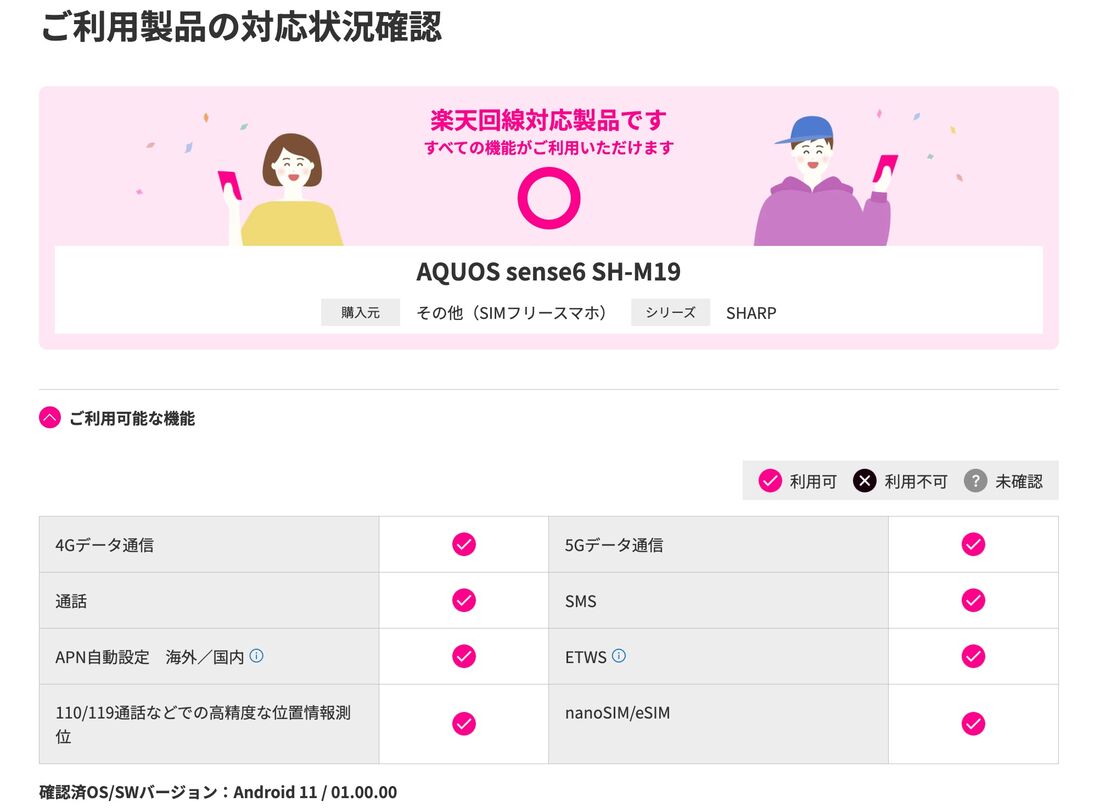1100x808 pixels.
Task: Click the 購入元 label tag
Action: click(361, 313)
